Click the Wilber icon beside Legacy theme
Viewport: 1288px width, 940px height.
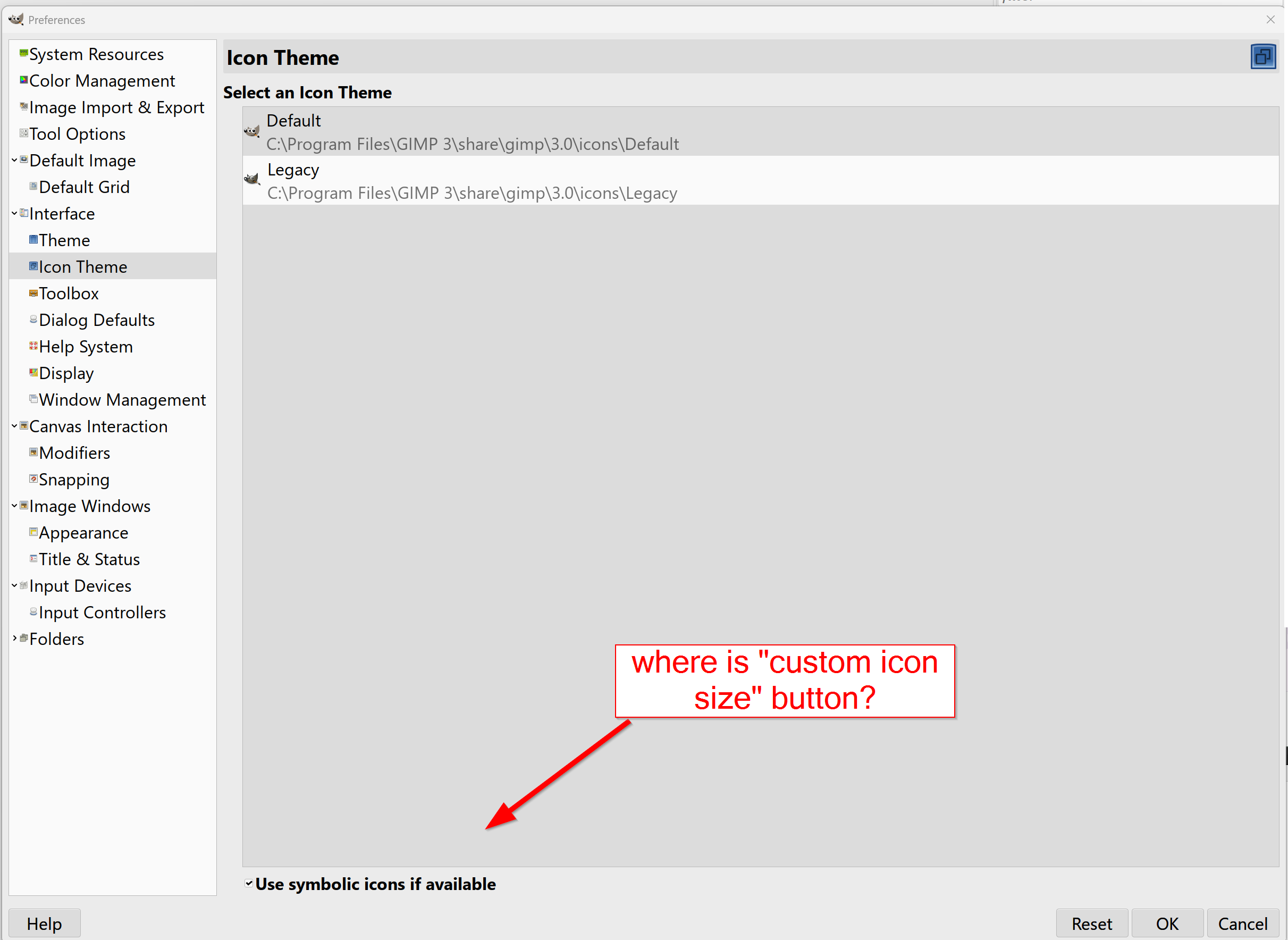click(251, 180)
